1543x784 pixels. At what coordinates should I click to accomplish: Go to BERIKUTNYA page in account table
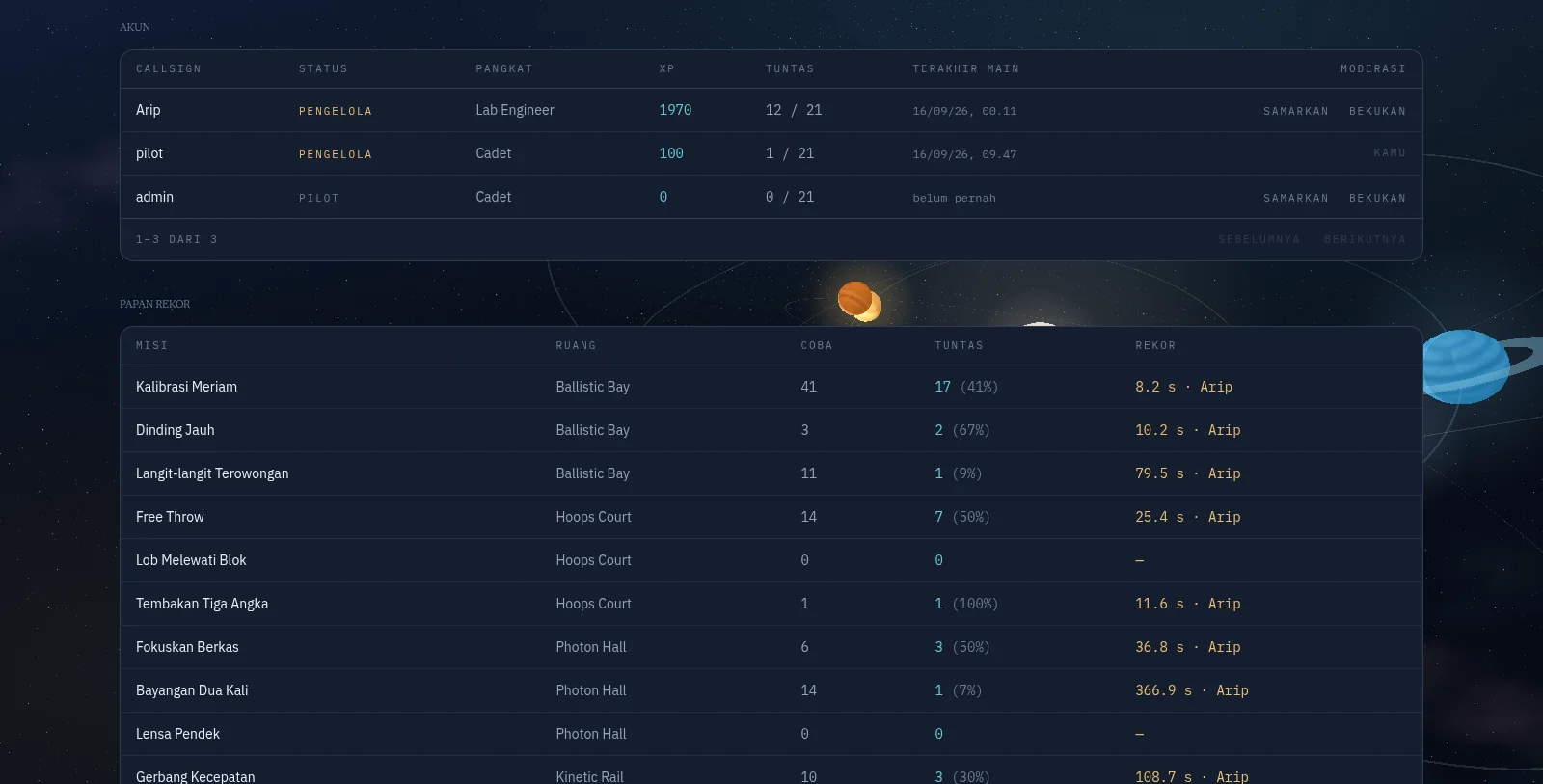pos(1365,239)
